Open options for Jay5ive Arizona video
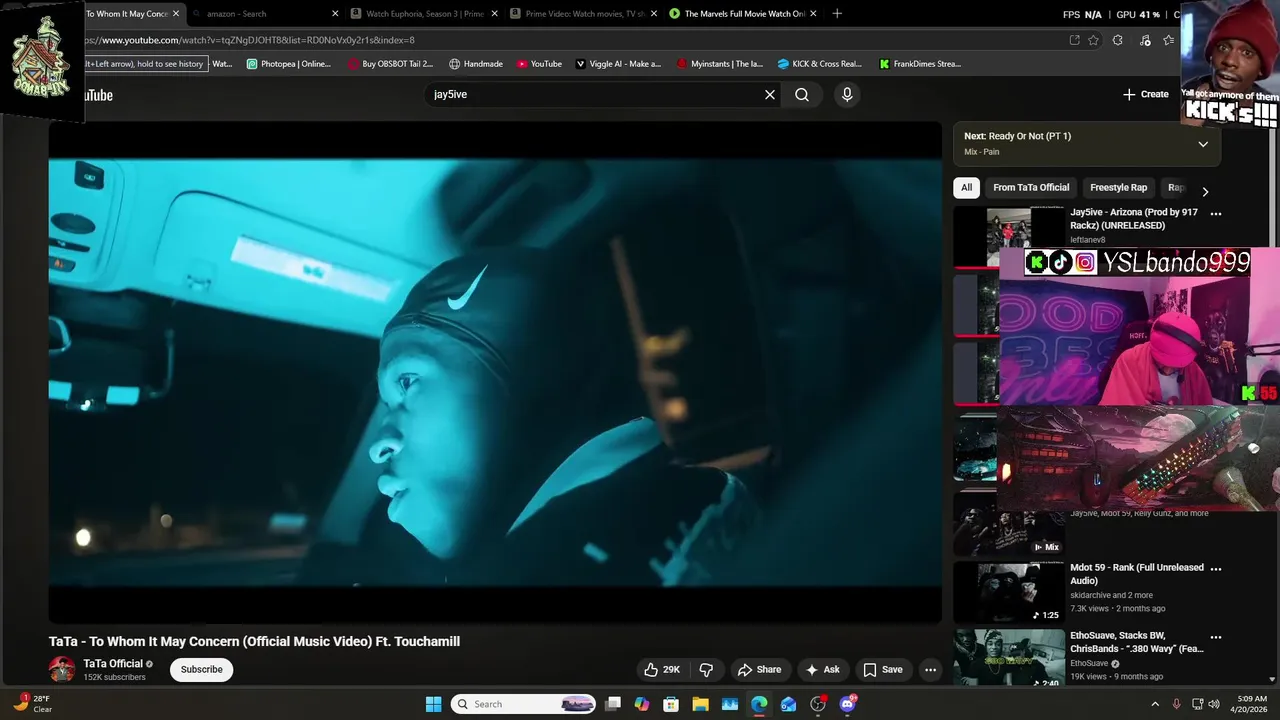The image size is (1280, 720). pyautogui.click(x=1216, y=213)
